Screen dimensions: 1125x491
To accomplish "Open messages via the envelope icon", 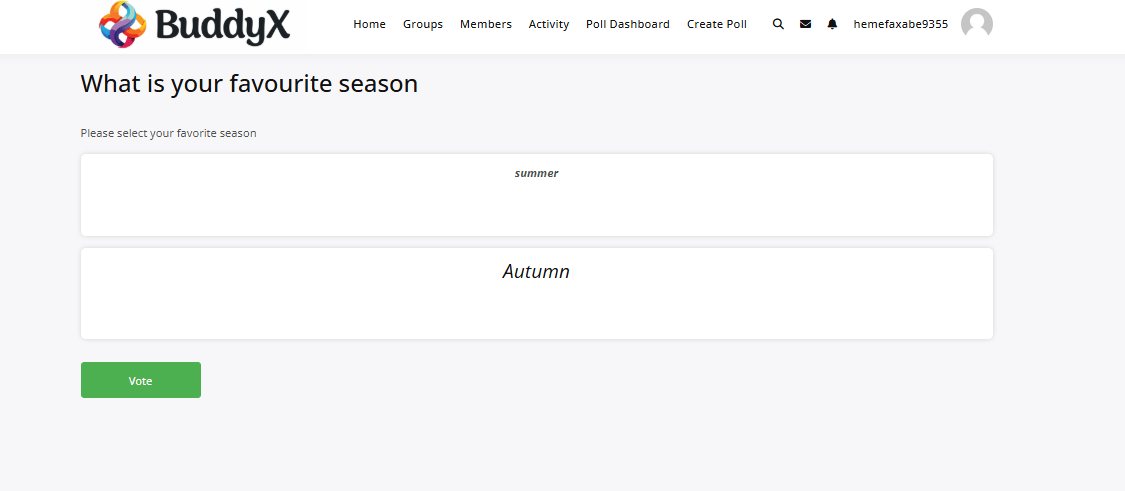I will (x=805, y=24).
